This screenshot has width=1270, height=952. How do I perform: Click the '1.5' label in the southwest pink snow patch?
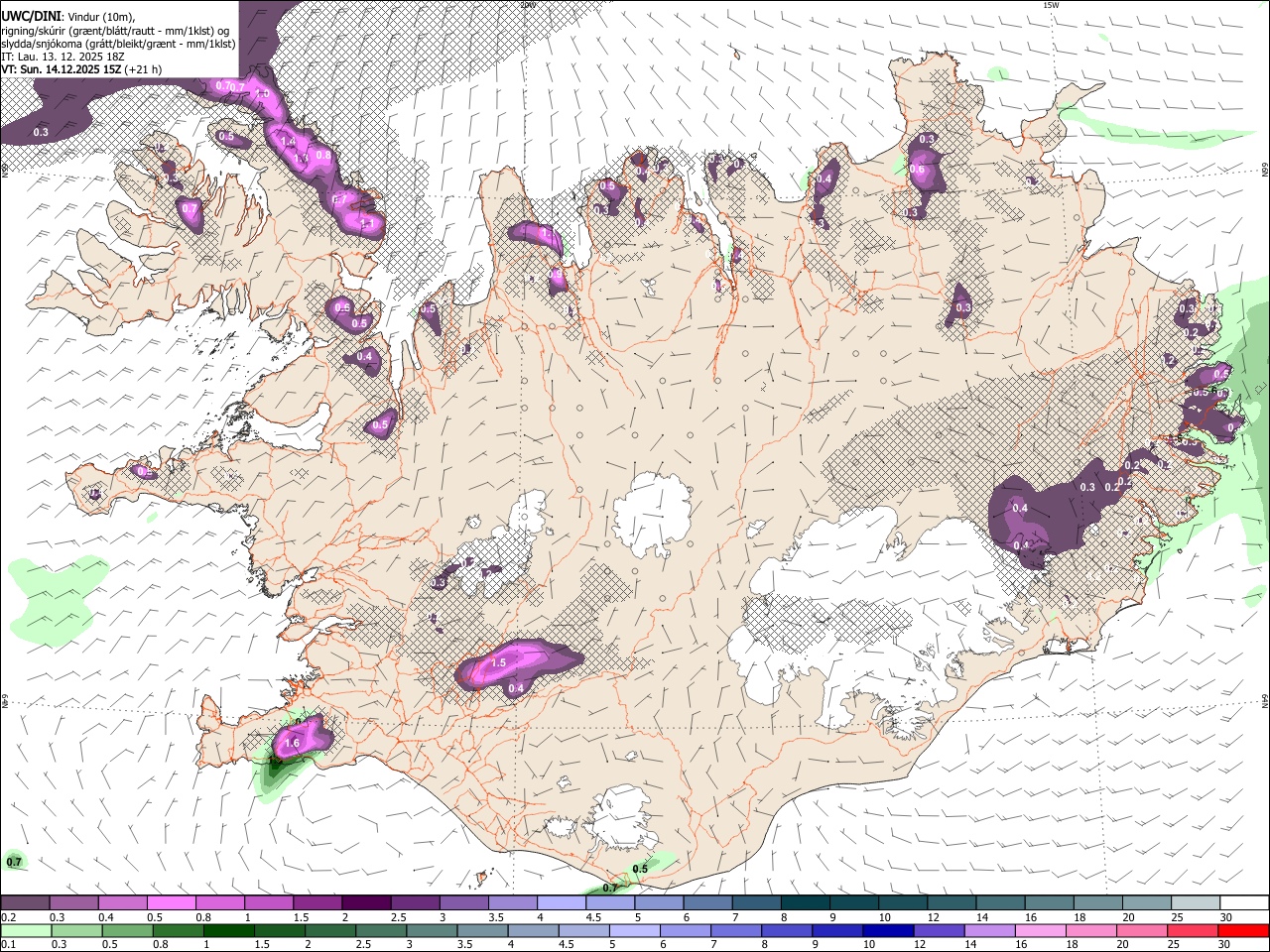(499, 662)
